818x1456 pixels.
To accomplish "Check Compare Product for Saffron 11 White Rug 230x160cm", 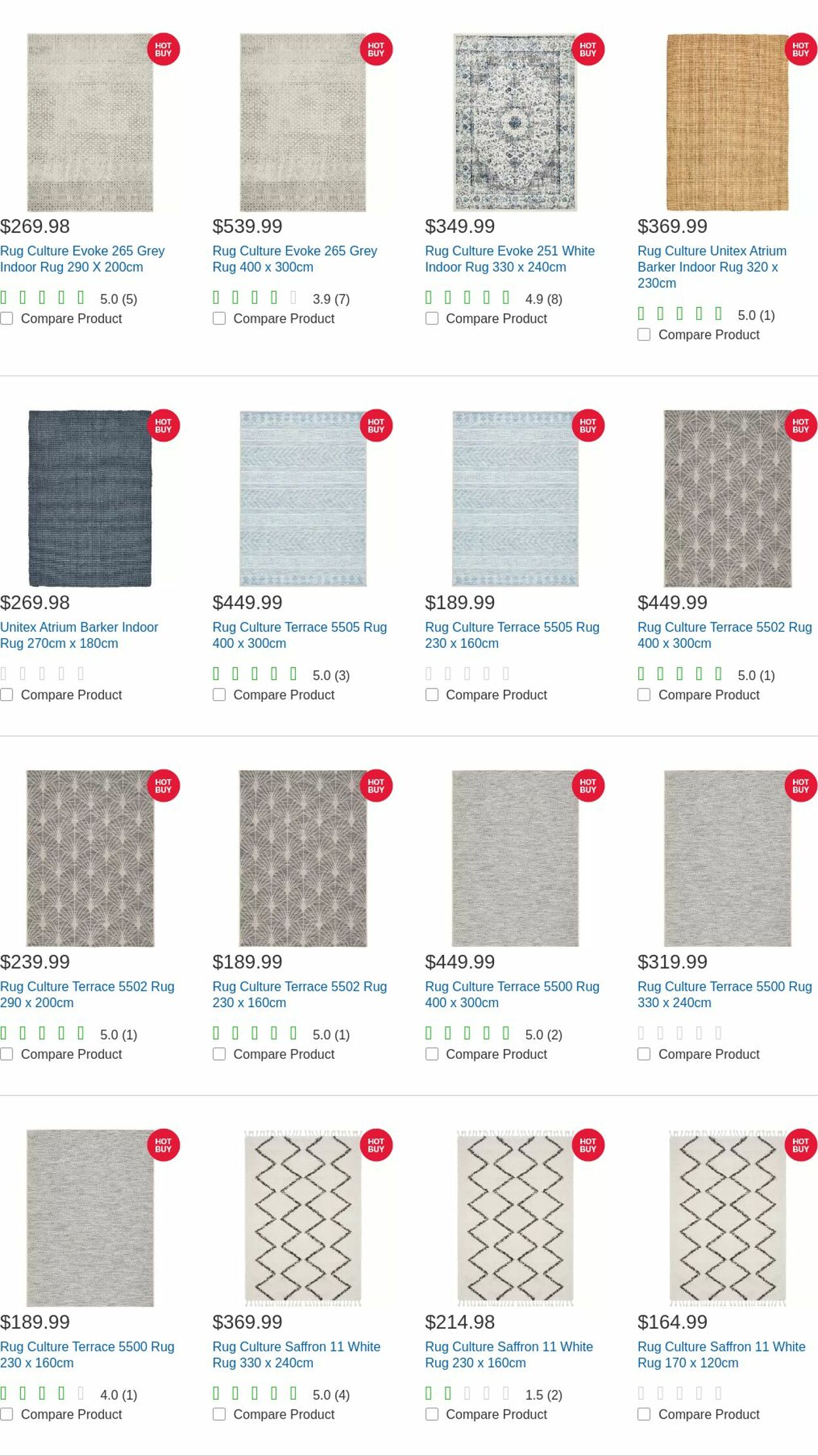I will [431, 1415].
